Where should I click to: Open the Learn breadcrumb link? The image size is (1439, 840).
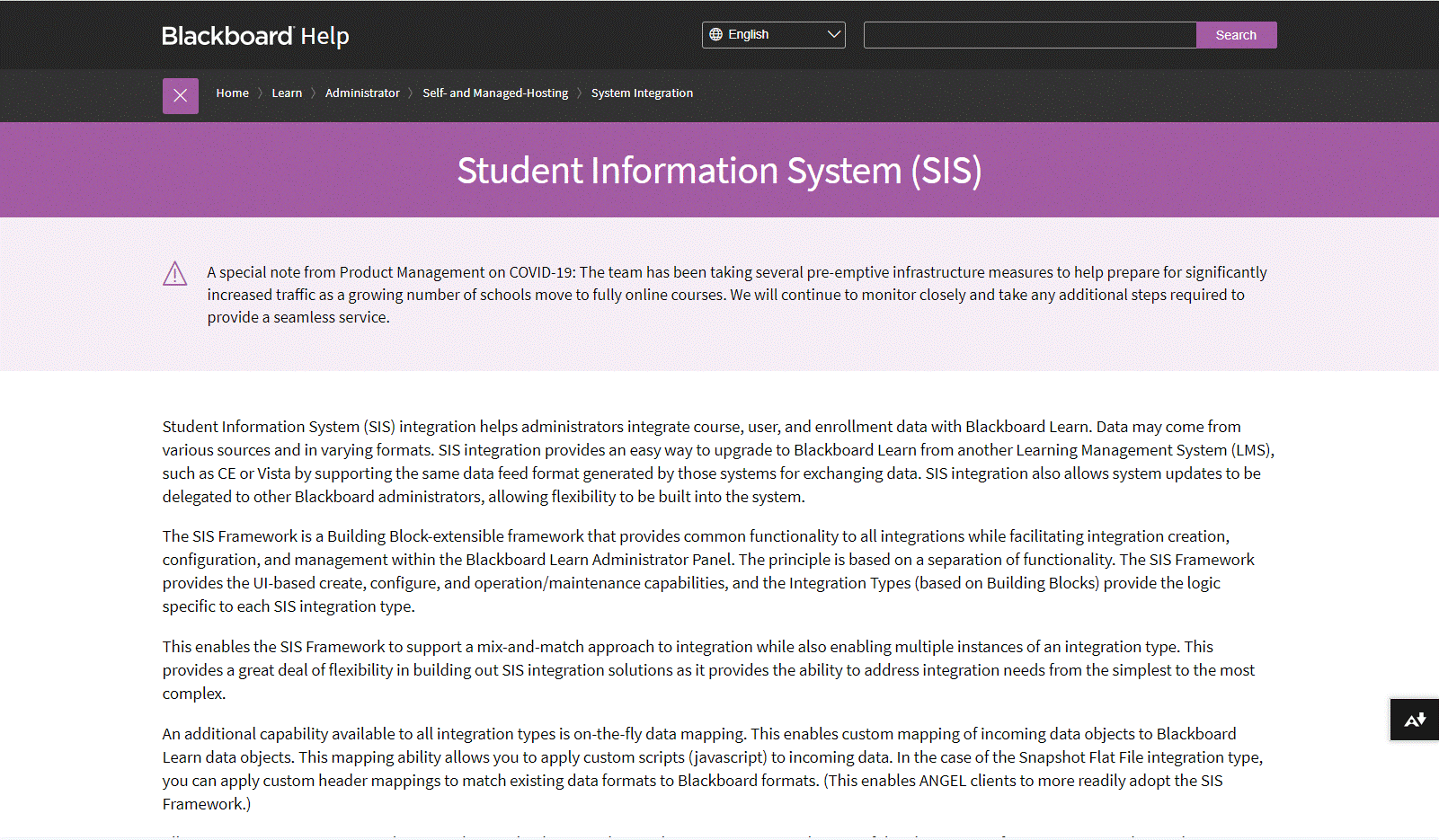(287, 93)
